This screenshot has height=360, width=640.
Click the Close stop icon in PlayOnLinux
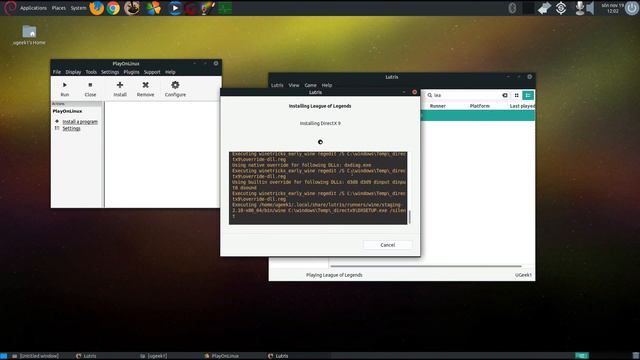(x=90, y=85)
